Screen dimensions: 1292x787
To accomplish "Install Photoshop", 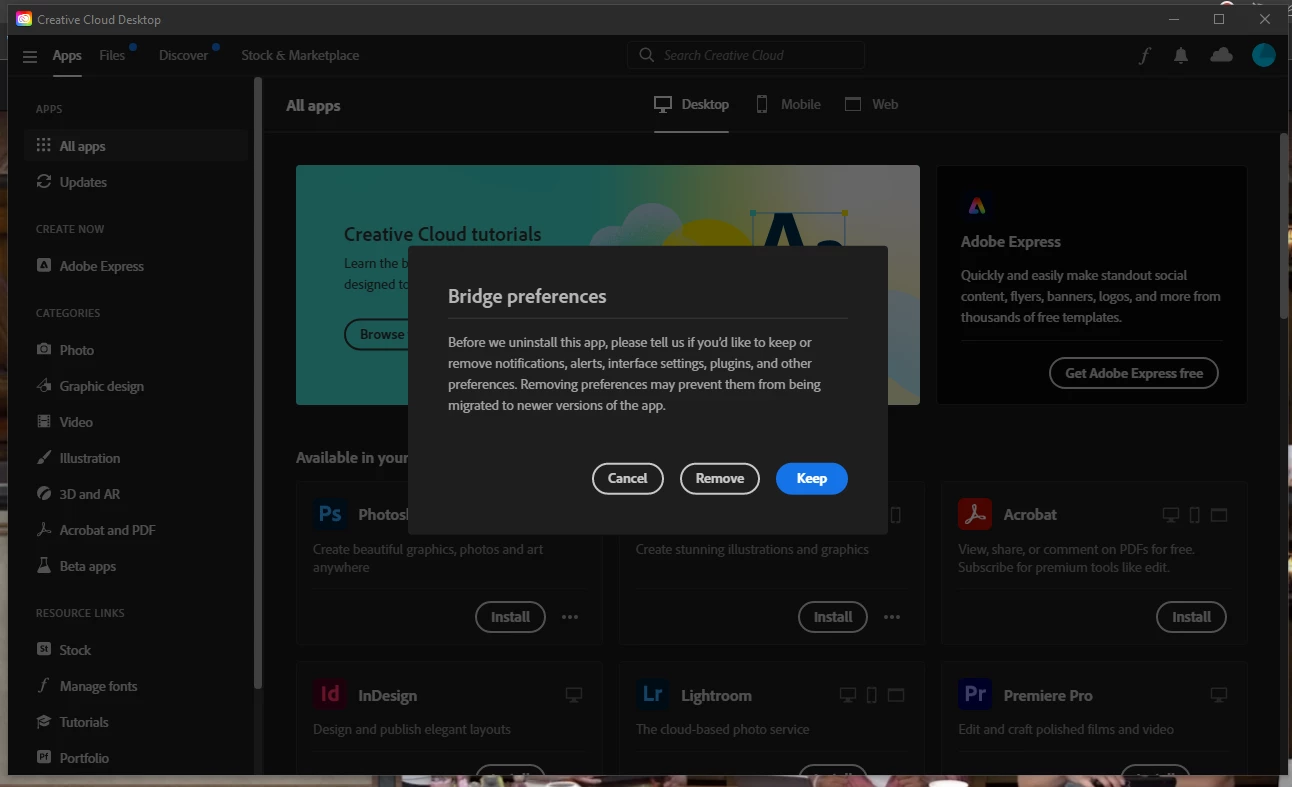I will pyautogui.click(x=510, y=617).
